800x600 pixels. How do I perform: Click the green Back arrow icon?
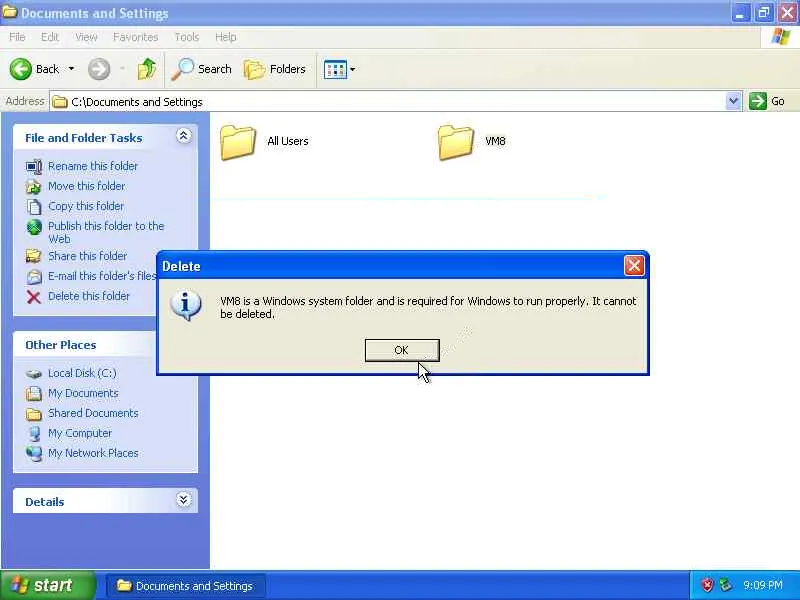coord(21,69)
